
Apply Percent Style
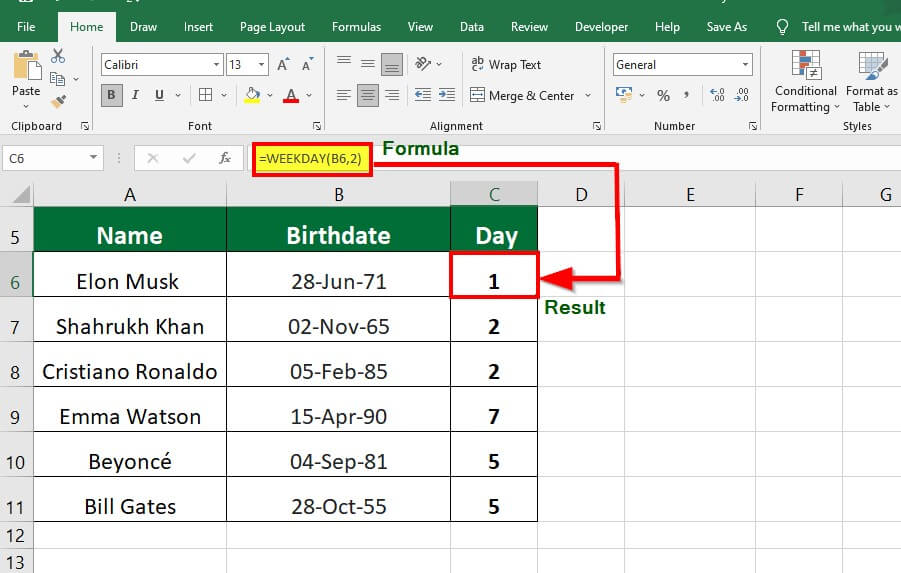663,95
